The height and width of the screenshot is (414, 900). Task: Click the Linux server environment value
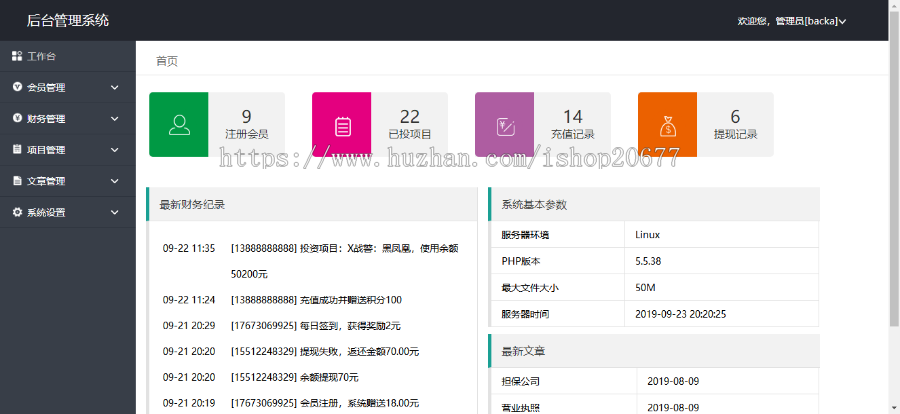[x=647, y=234]
